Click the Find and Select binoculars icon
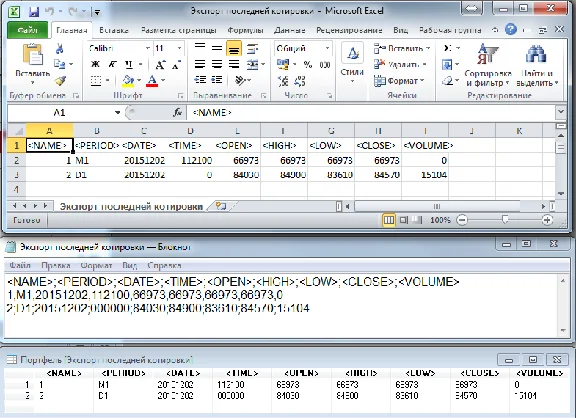This screenshot has height=418, width=576. coord(536,54)
